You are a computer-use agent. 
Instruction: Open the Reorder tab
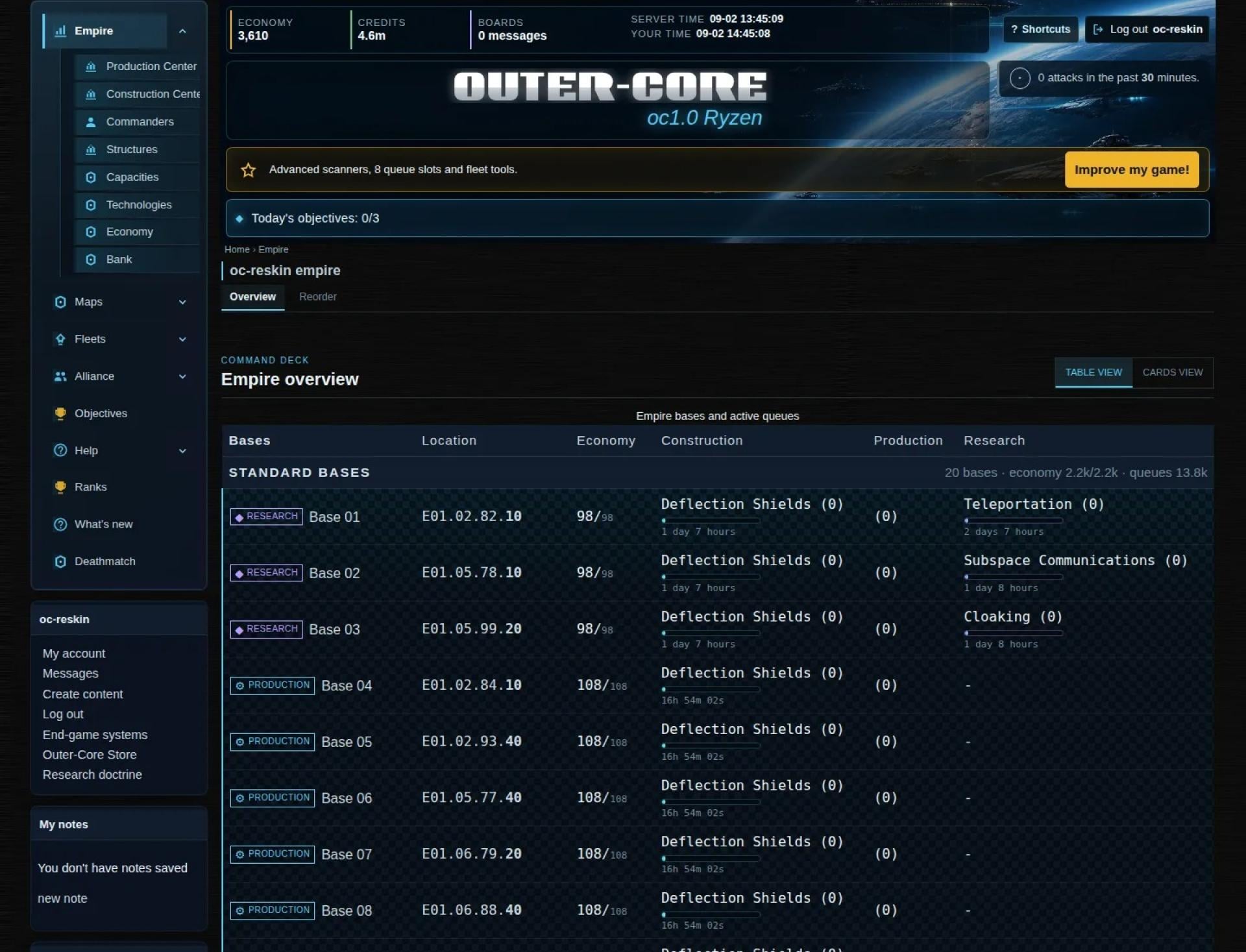coord(318,297)
